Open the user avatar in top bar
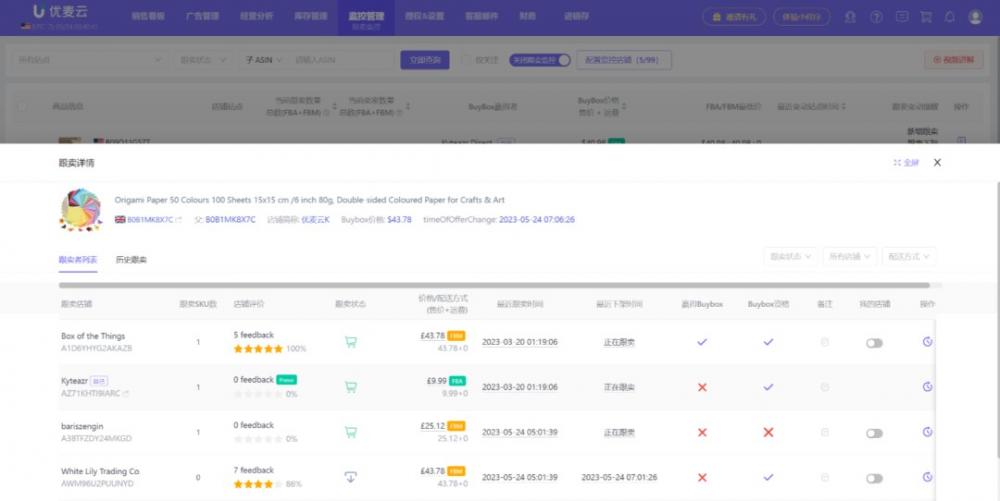1000x501 pixels. point(975,17)
